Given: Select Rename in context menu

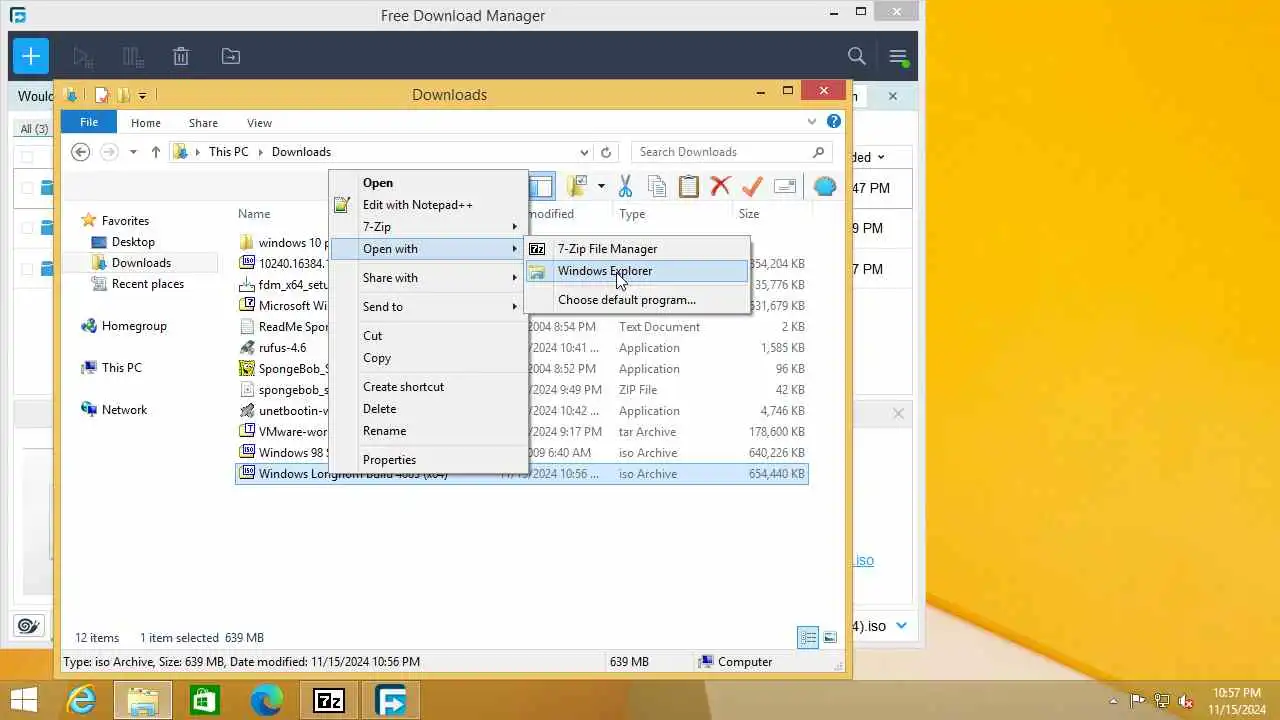Looking at the screenshot, I should tap(429, 431).
